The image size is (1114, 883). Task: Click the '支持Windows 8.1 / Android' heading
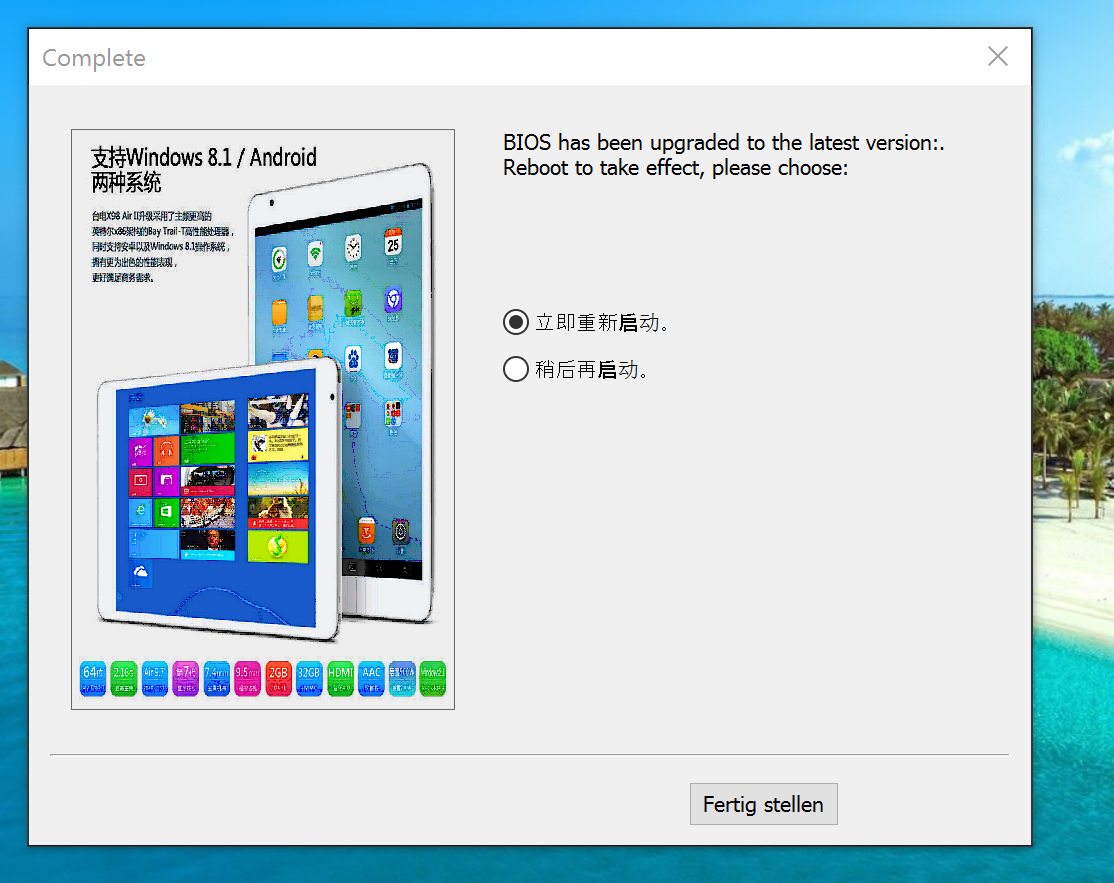[x=204, y=157]
